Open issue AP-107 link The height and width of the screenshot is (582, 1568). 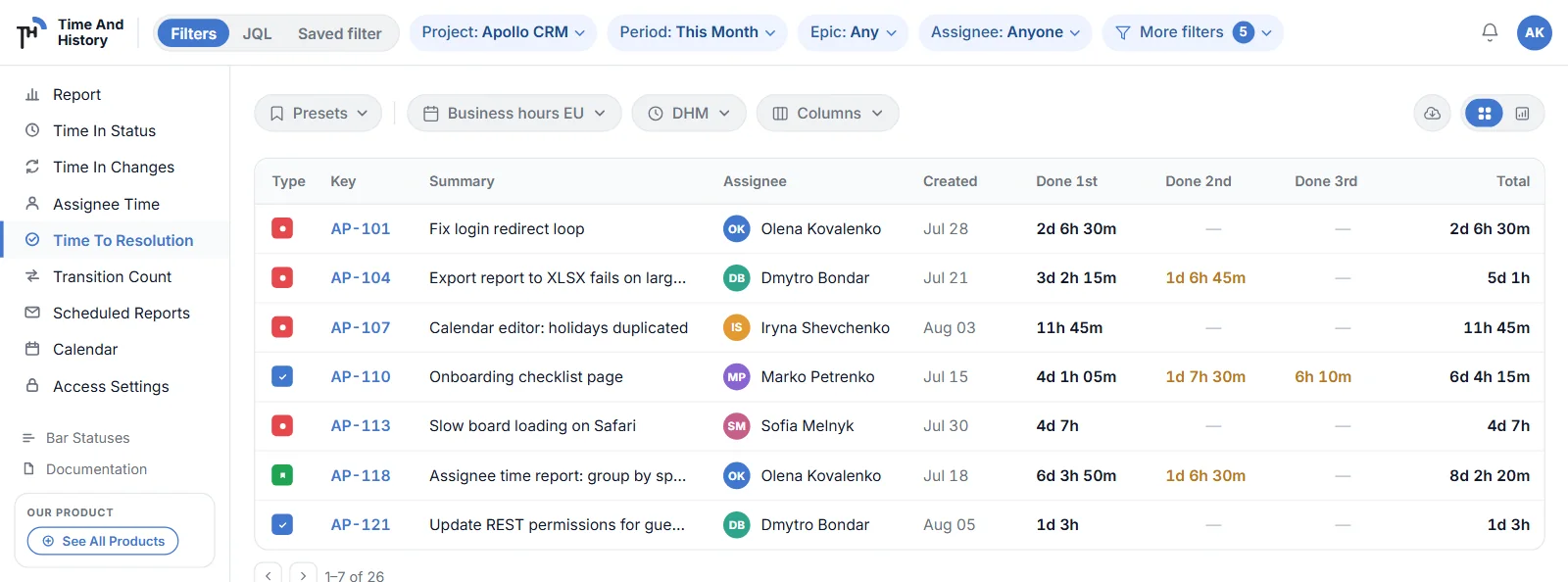(x=361, y=327)
